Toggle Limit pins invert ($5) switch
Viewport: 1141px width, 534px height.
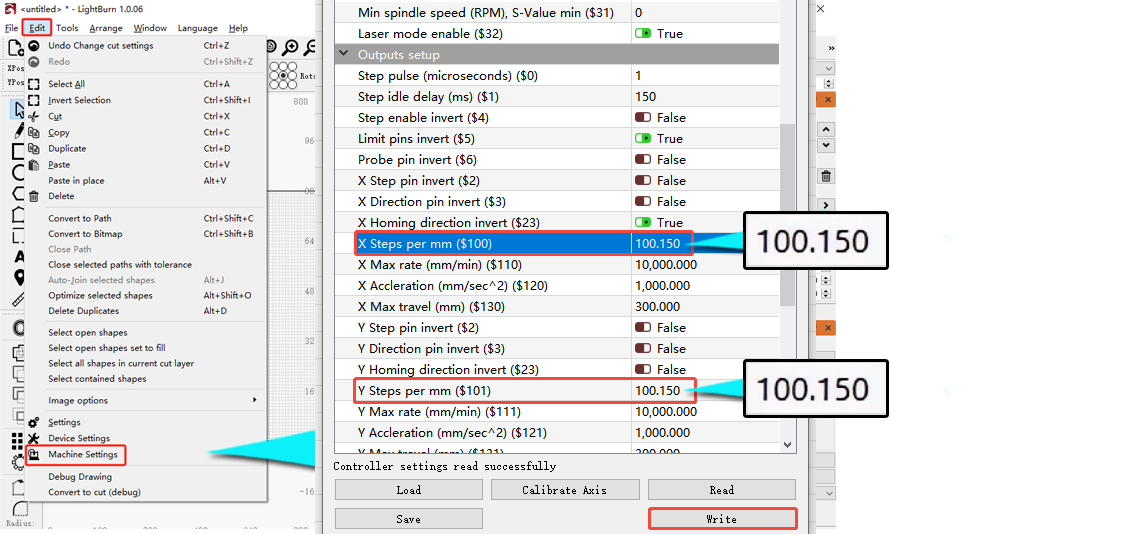(643, 138)
